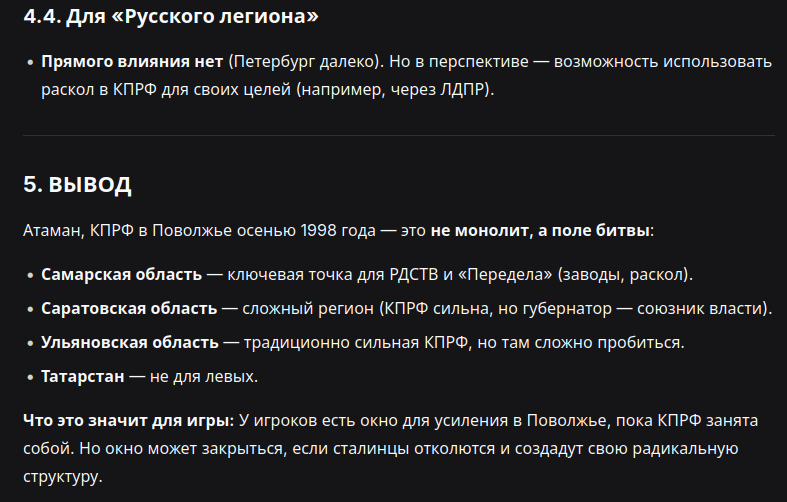
Task: Click the bold phrase "не монолит, а поле битвы"
Action: [x=541, y=230]
